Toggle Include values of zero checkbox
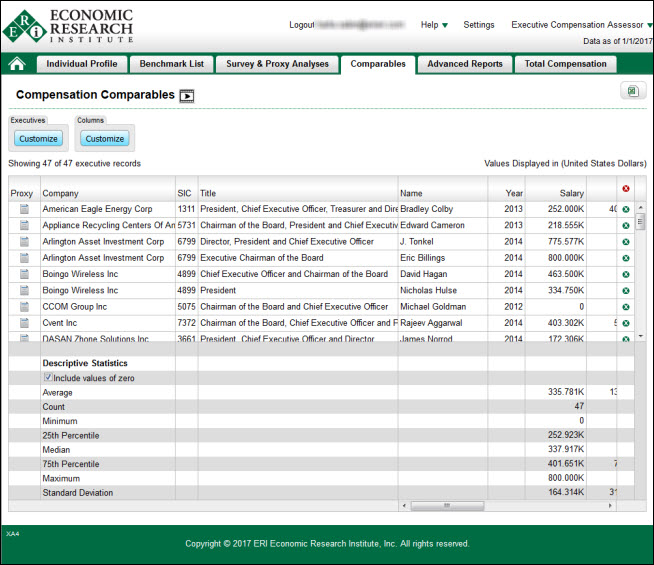654x565 pixels. (48, 378)
